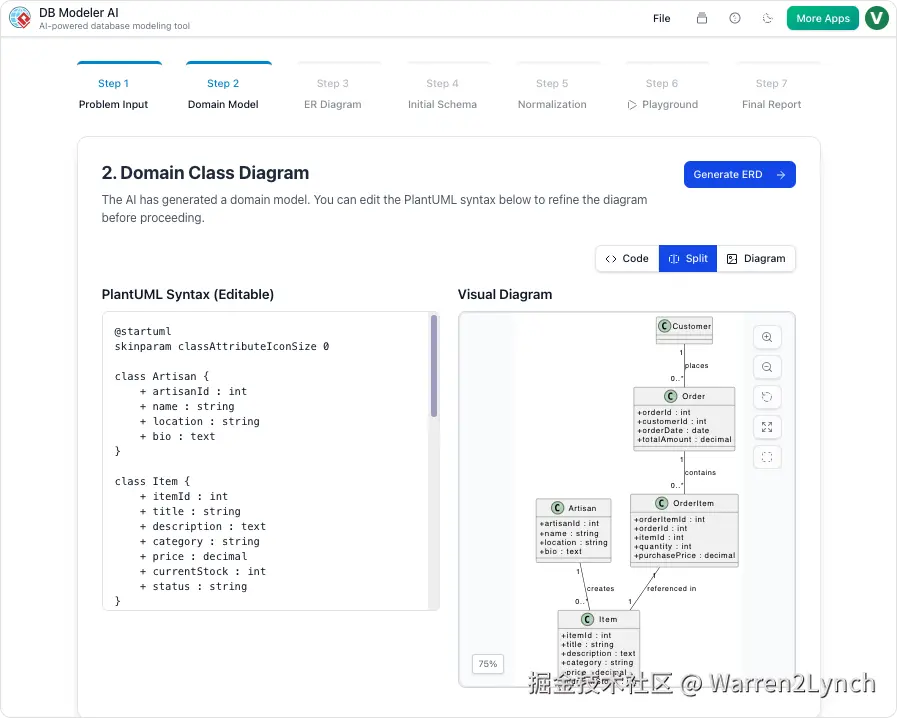Screen dimensions: 897x718
Task: Click the Order class C icon
Action: pyautogui.click(x=670, y=396)
